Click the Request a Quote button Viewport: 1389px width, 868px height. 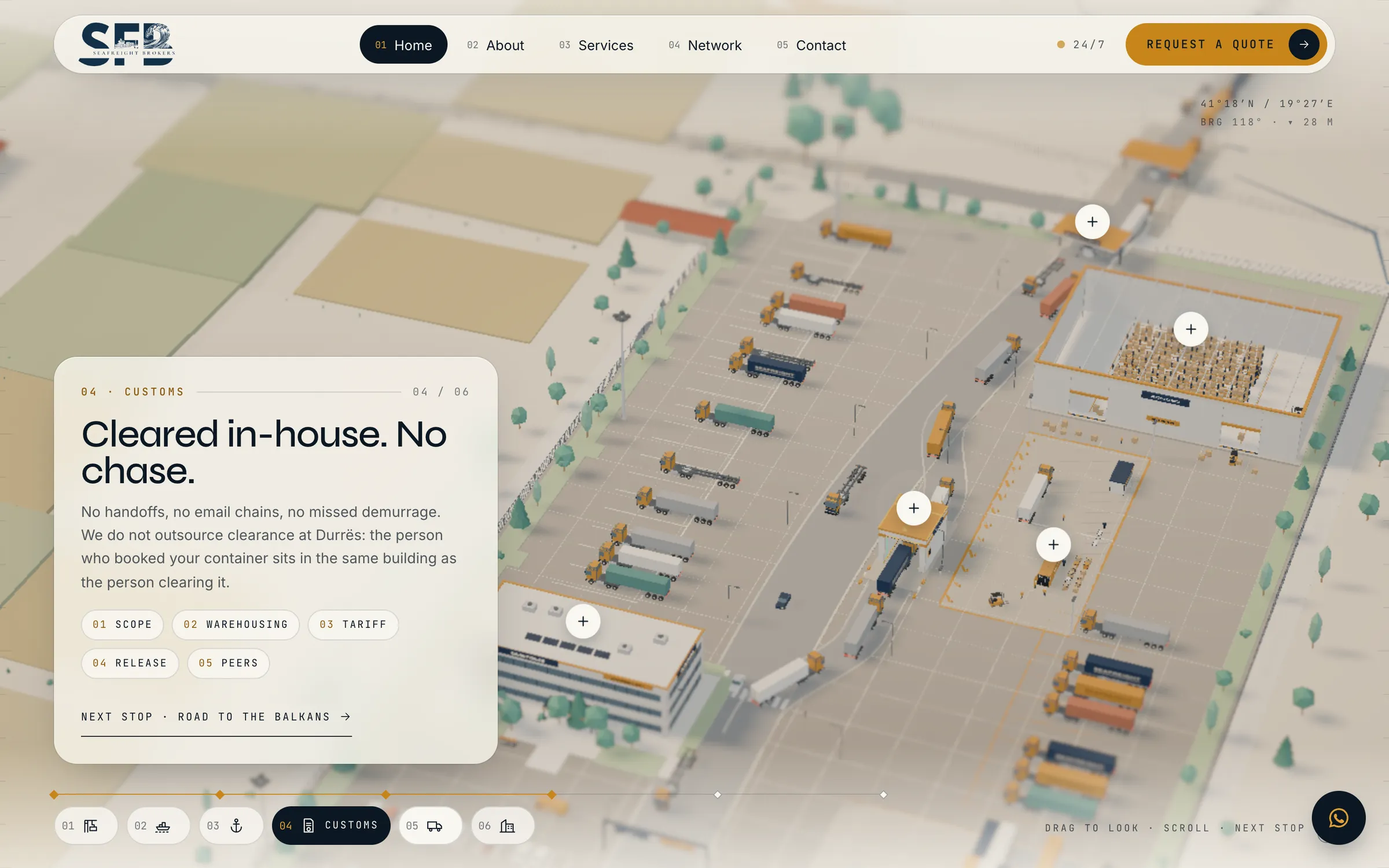pos(1226,45)
